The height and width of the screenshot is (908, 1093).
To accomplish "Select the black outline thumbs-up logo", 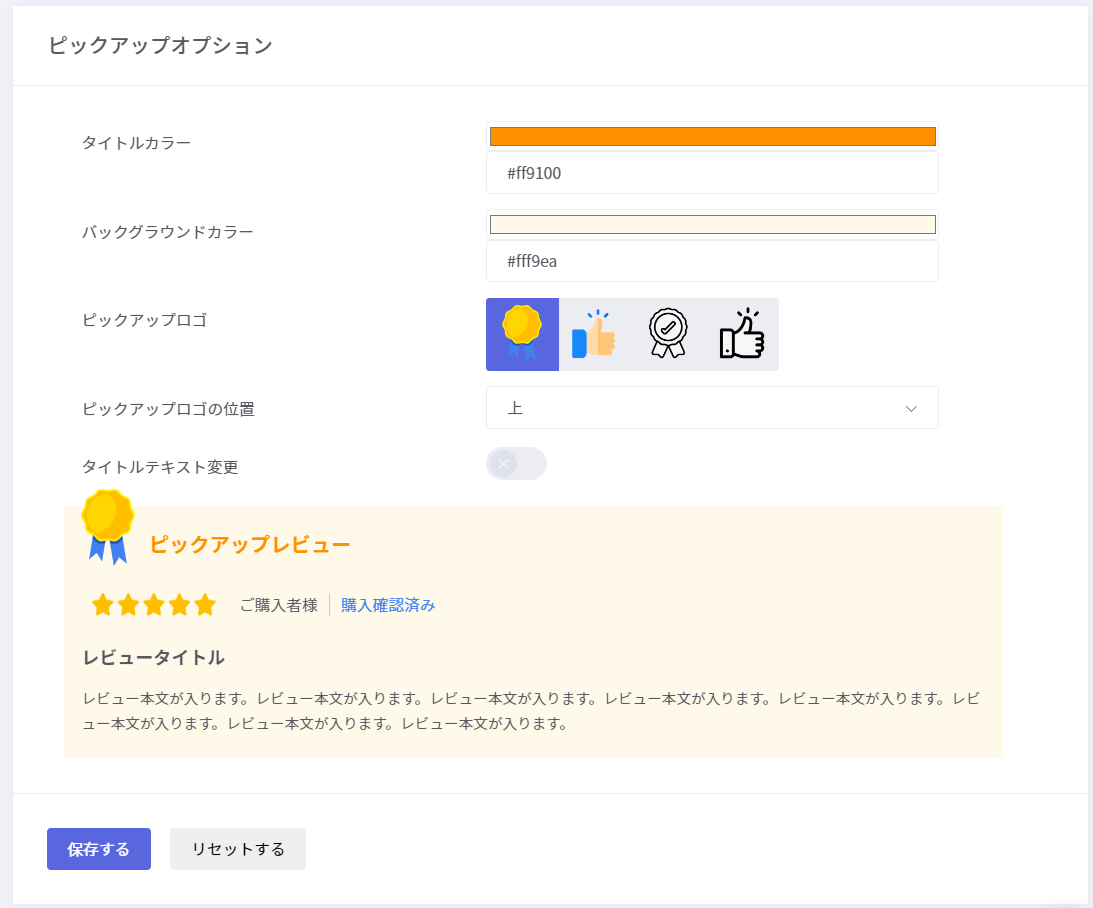I will (741, 334).
